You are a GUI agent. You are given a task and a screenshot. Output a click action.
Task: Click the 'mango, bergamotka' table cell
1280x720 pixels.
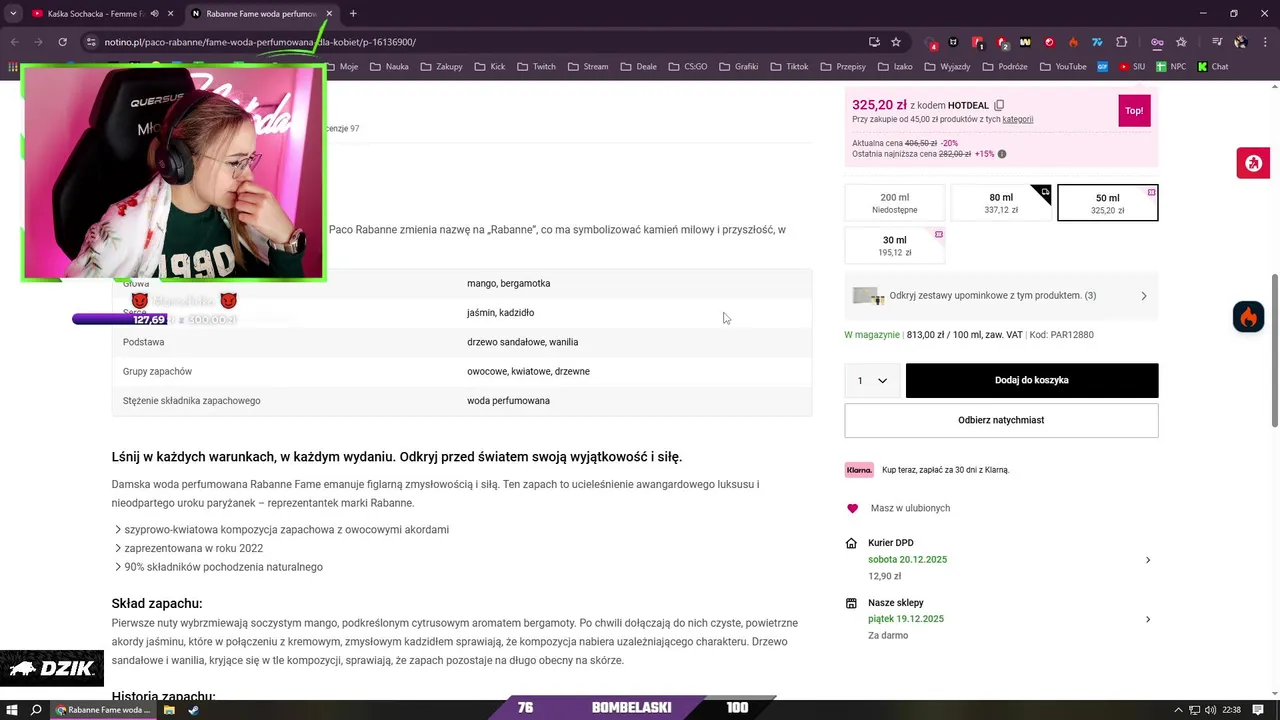coord(508,284)
